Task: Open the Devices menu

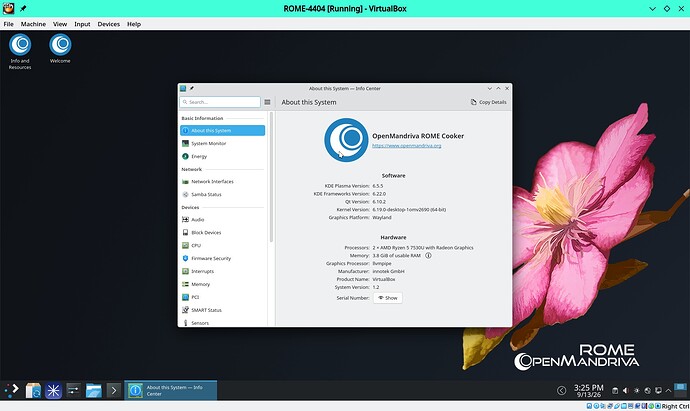Action: [109, 24]
